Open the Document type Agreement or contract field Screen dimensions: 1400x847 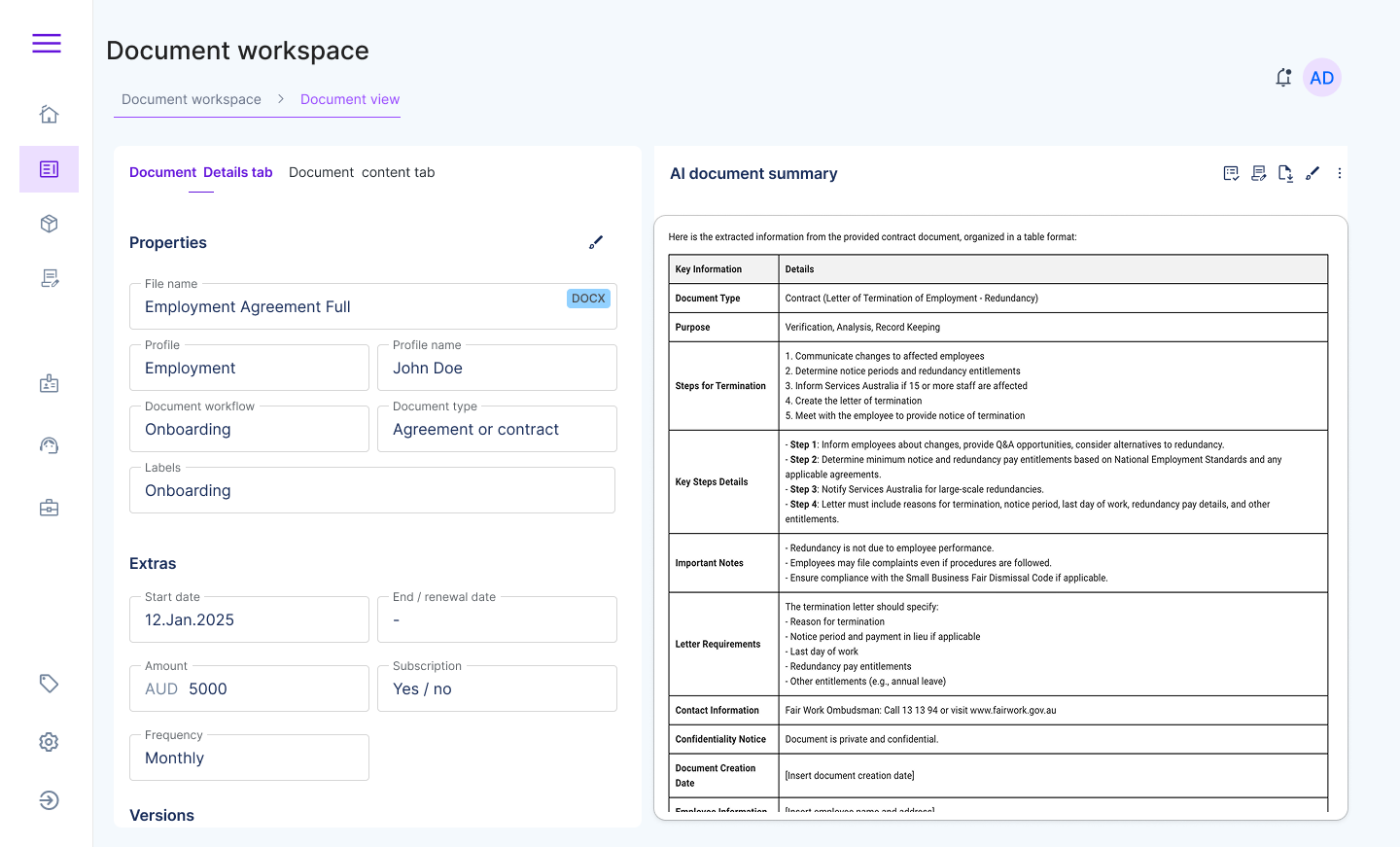tap(497, 429)
